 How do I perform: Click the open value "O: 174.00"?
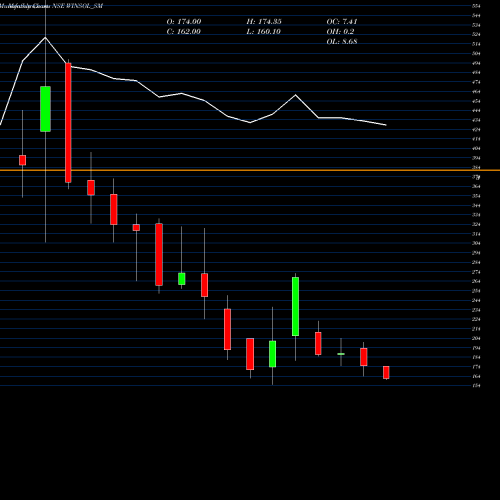(184, 22)
